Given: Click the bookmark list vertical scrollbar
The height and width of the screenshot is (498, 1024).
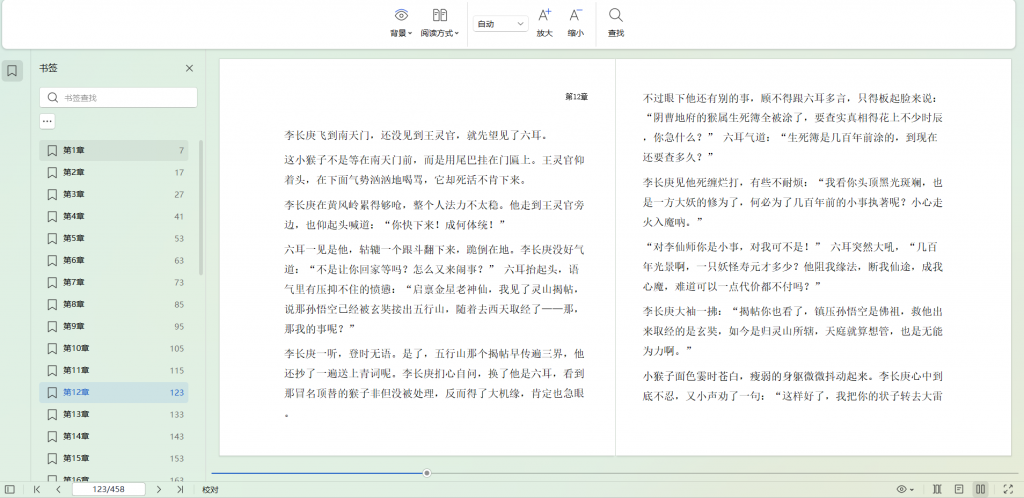Looking at the screenshot, I should pos(201,208).
